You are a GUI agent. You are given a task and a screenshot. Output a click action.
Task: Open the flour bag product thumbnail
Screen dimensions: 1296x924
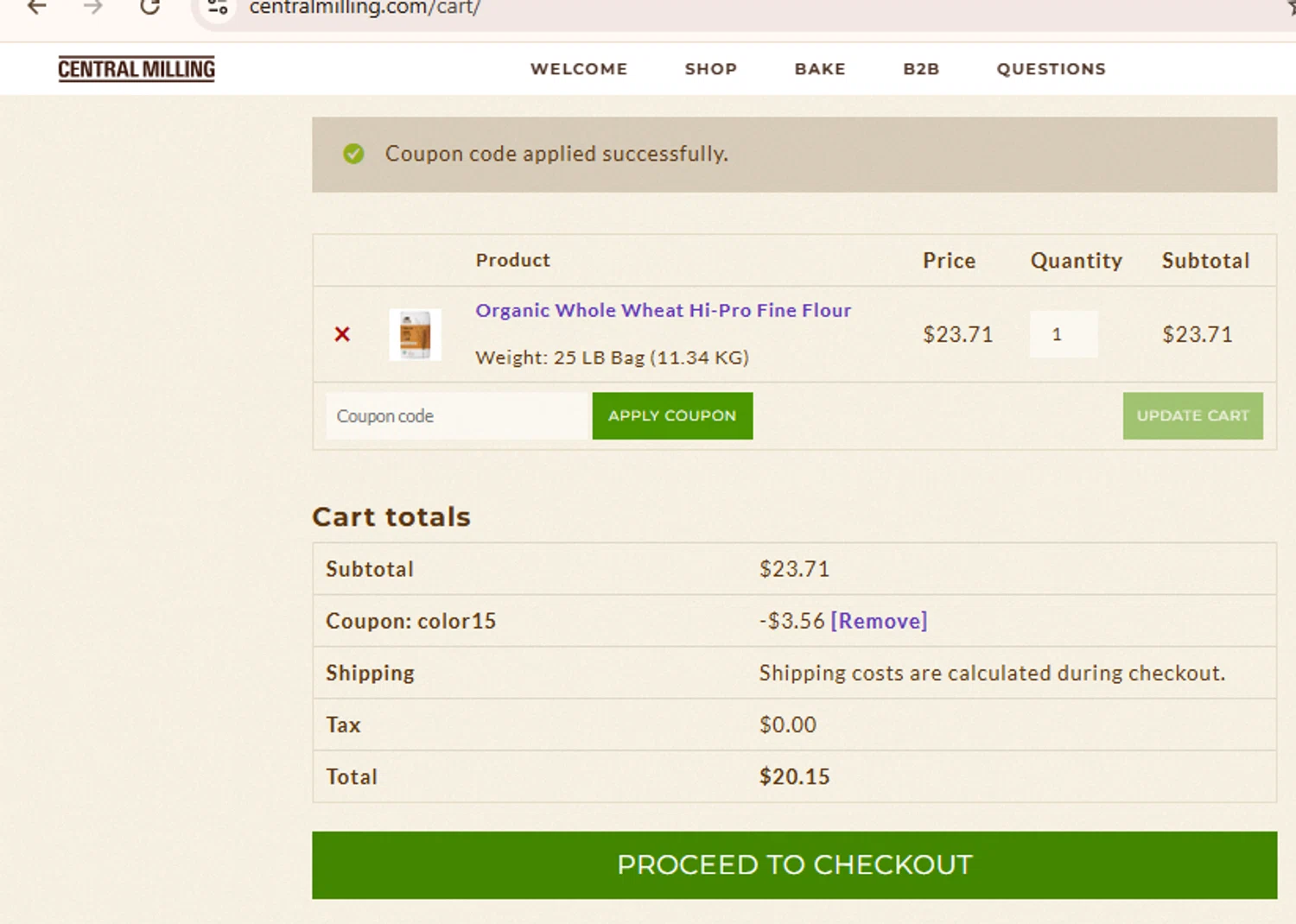pos(415,334)
